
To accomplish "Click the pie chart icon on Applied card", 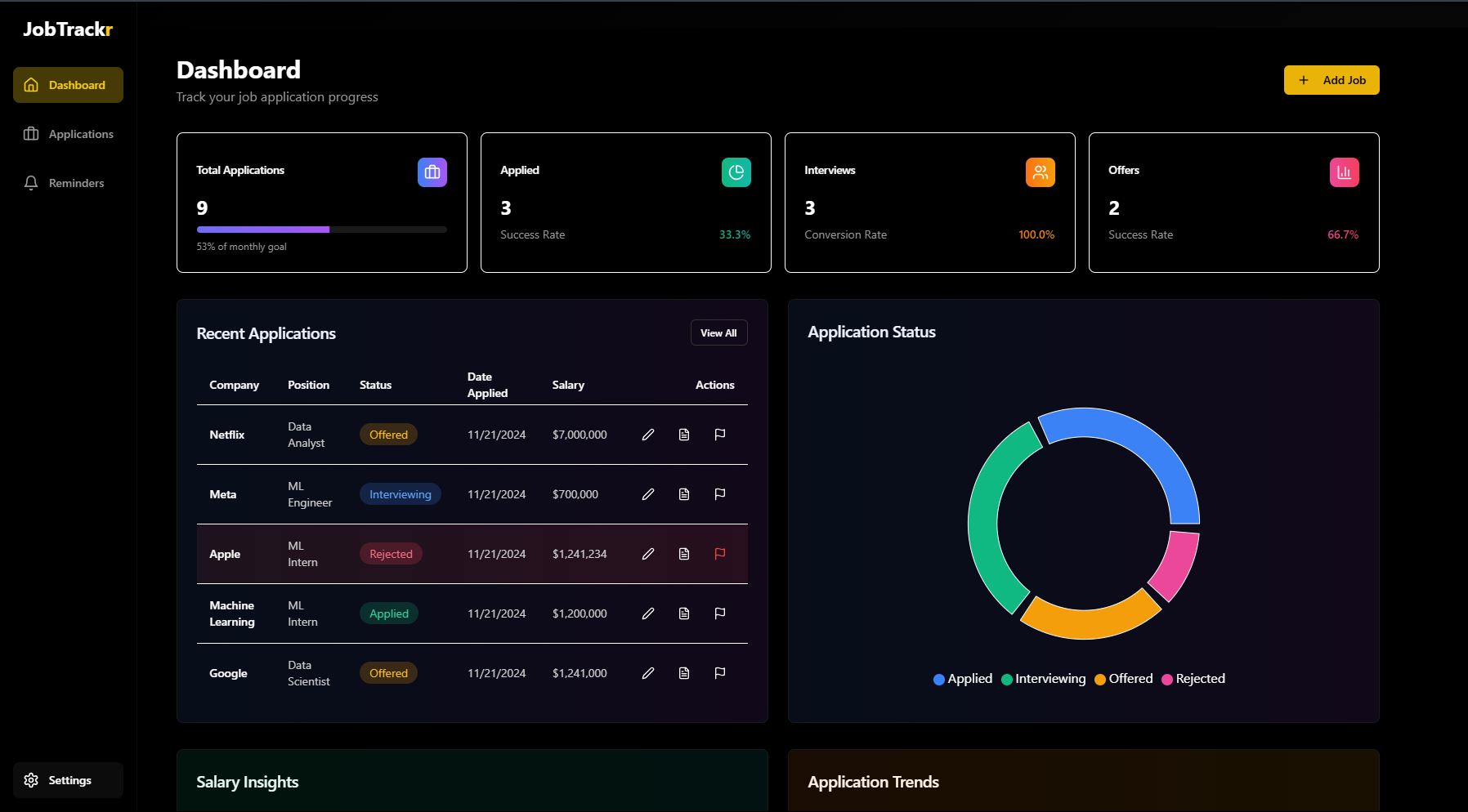I will [x=736, y=172].
